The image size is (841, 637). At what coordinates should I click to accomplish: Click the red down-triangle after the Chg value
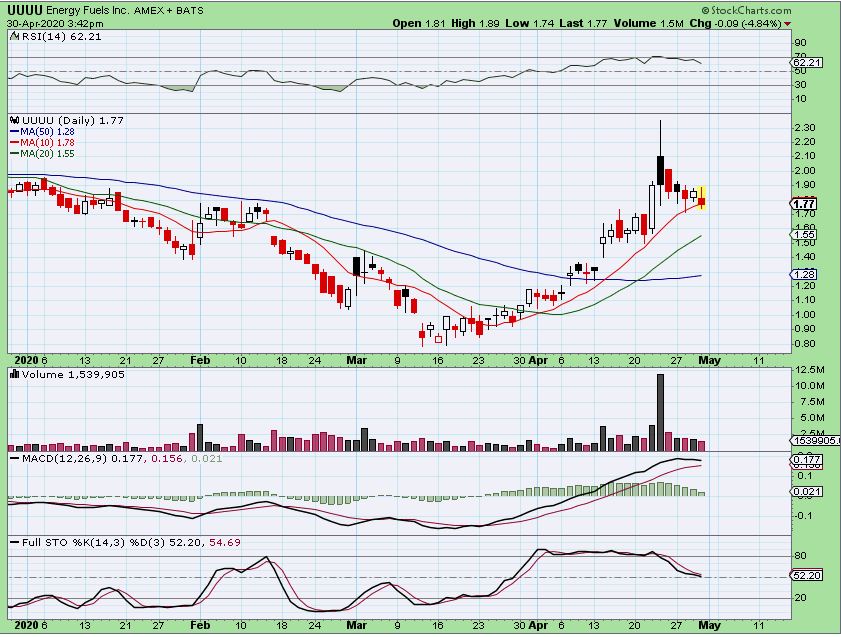(x=787, y=24)
